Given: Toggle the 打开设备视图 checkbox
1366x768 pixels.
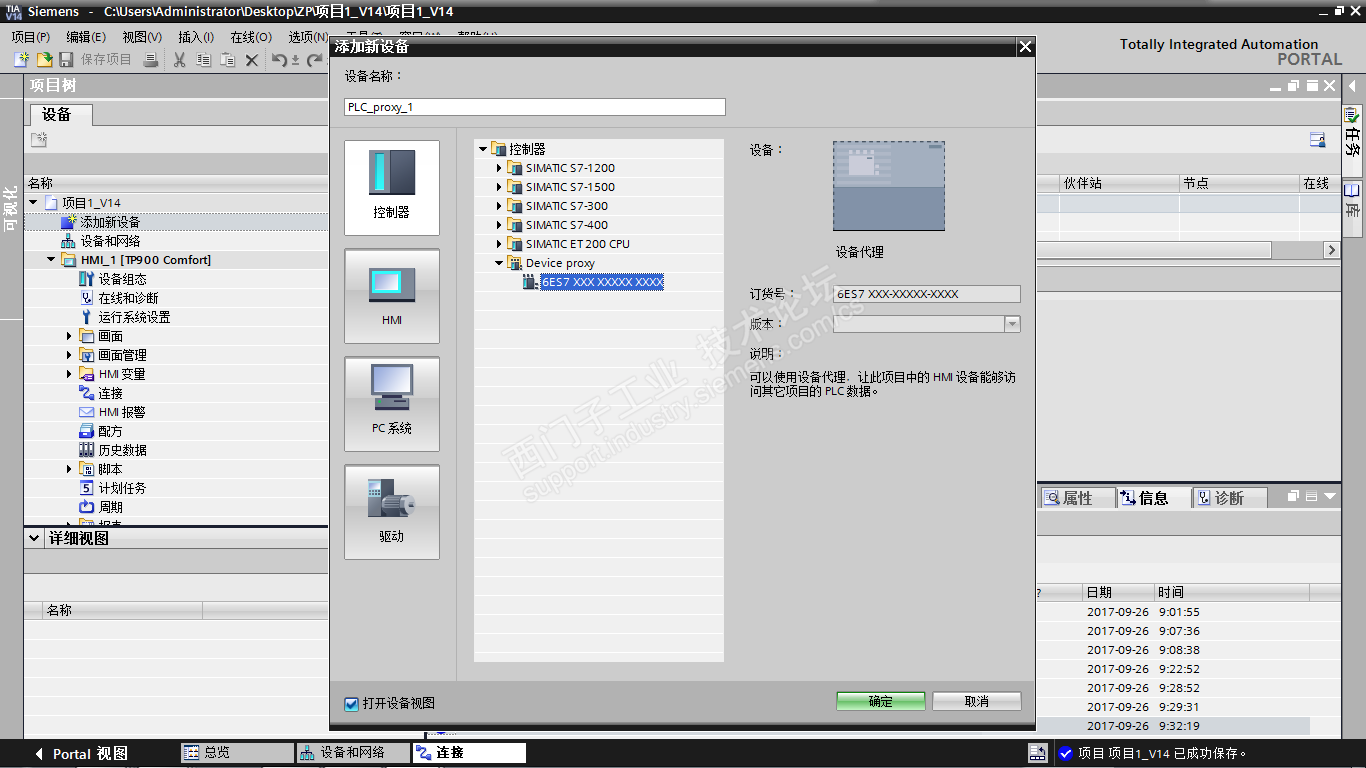Looking at the screenshot, I should [351, 704].
